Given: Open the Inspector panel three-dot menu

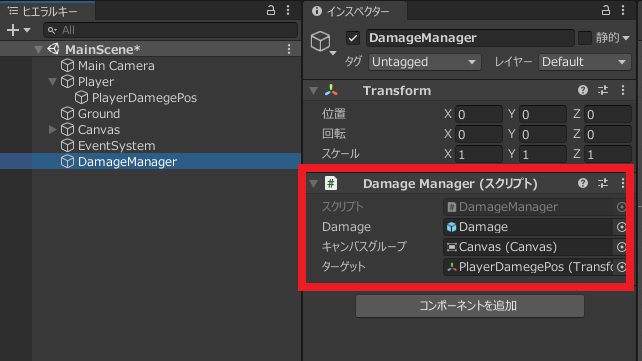Looking at the screenshot, I should coord(623,10).
